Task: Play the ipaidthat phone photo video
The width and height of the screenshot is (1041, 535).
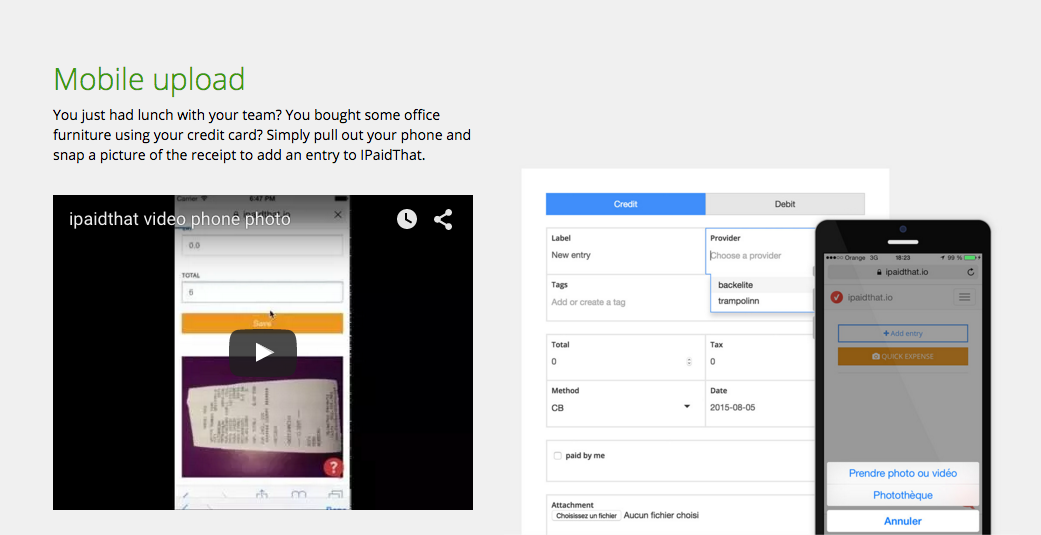Action: 263,352
